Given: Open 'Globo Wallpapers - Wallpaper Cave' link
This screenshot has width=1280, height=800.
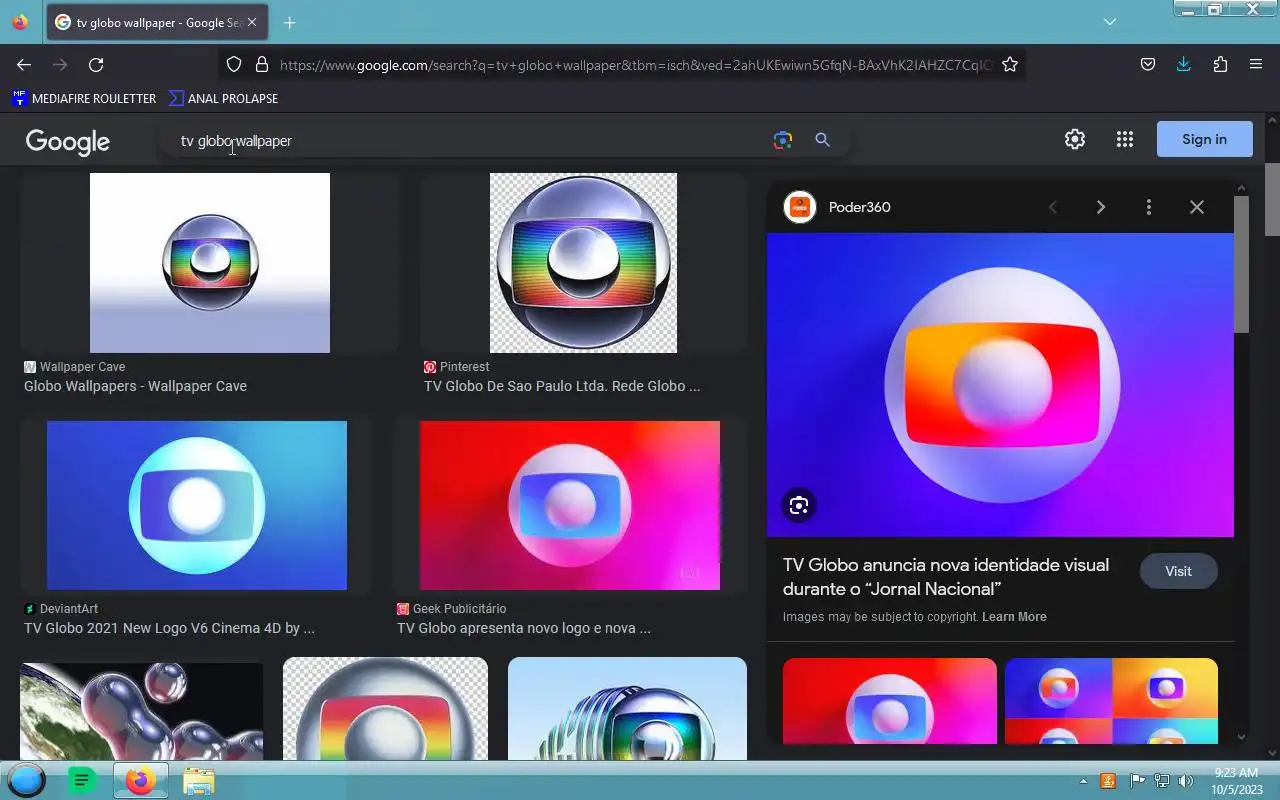Looking at the screenshot, I should point(135,386).
